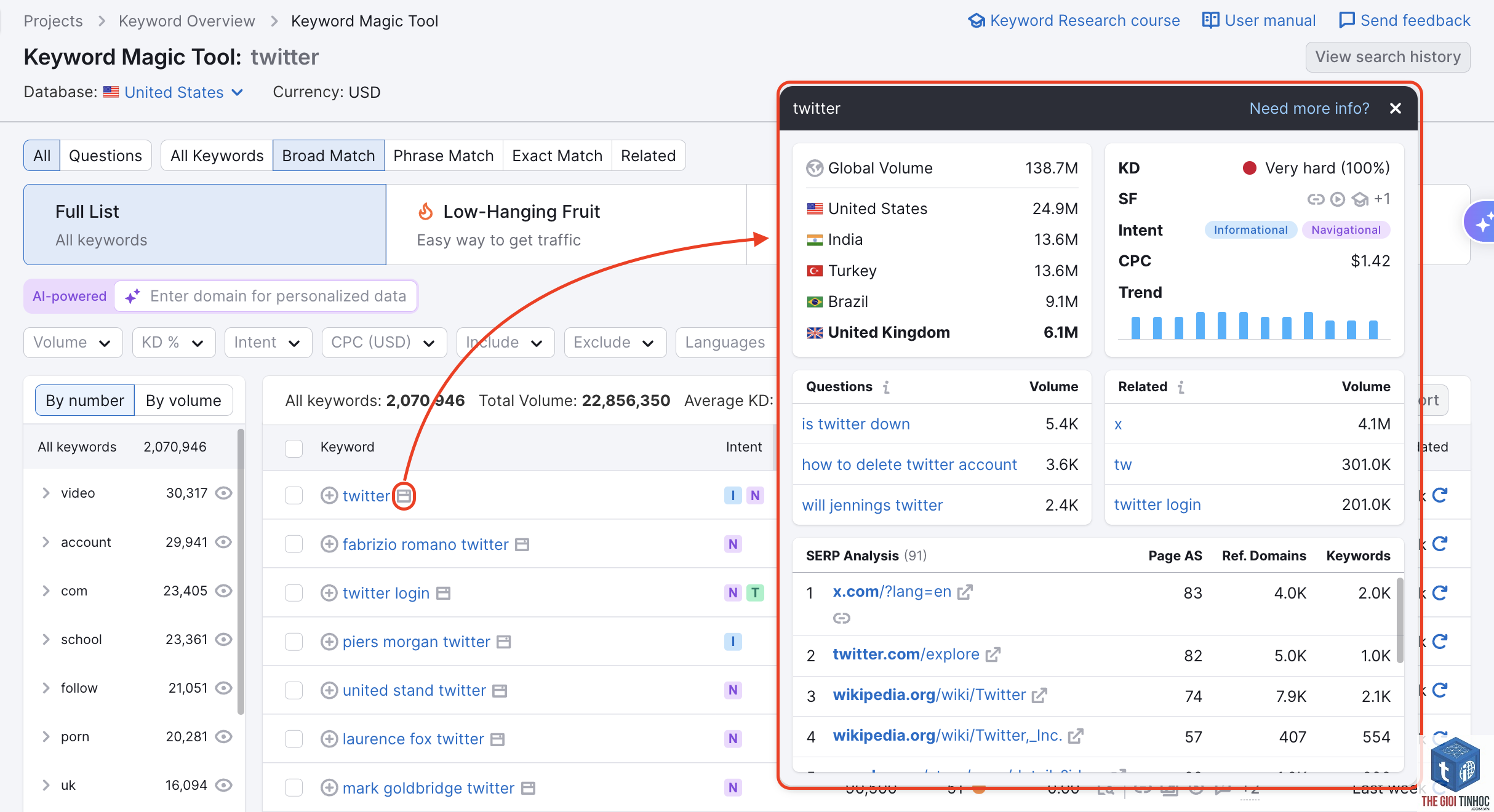1494x812 pixels.
Task: Open SERP preview icon for laurence fox twitter
Action: click(x=497, y=739)
